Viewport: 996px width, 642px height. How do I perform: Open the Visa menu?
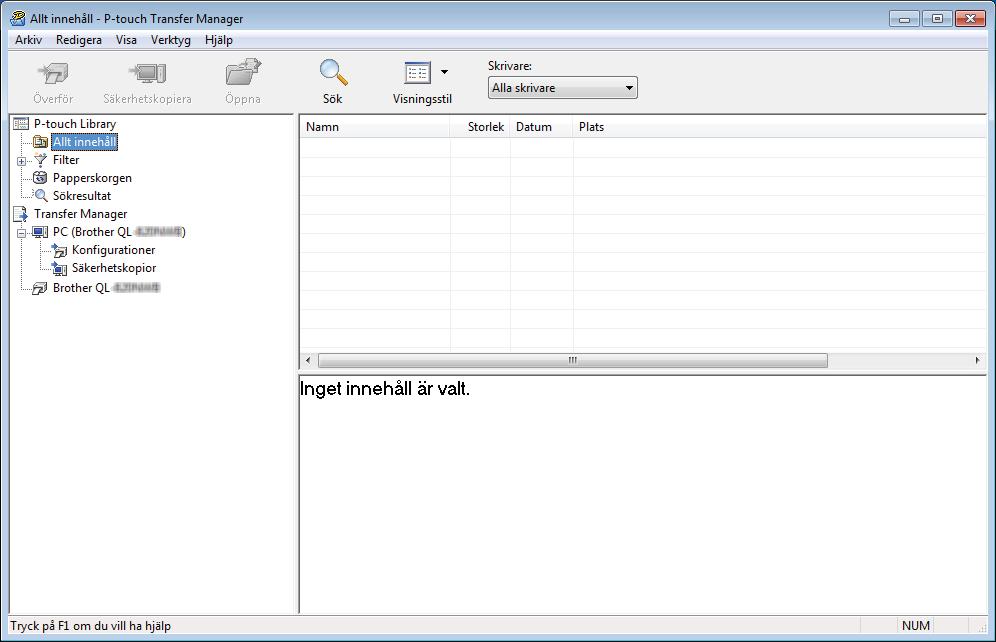(126, 39)
